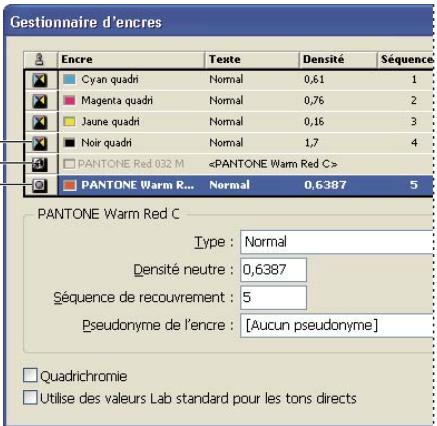
Task: Select the magenta color swatch
Action: click(x=69, y=101)
